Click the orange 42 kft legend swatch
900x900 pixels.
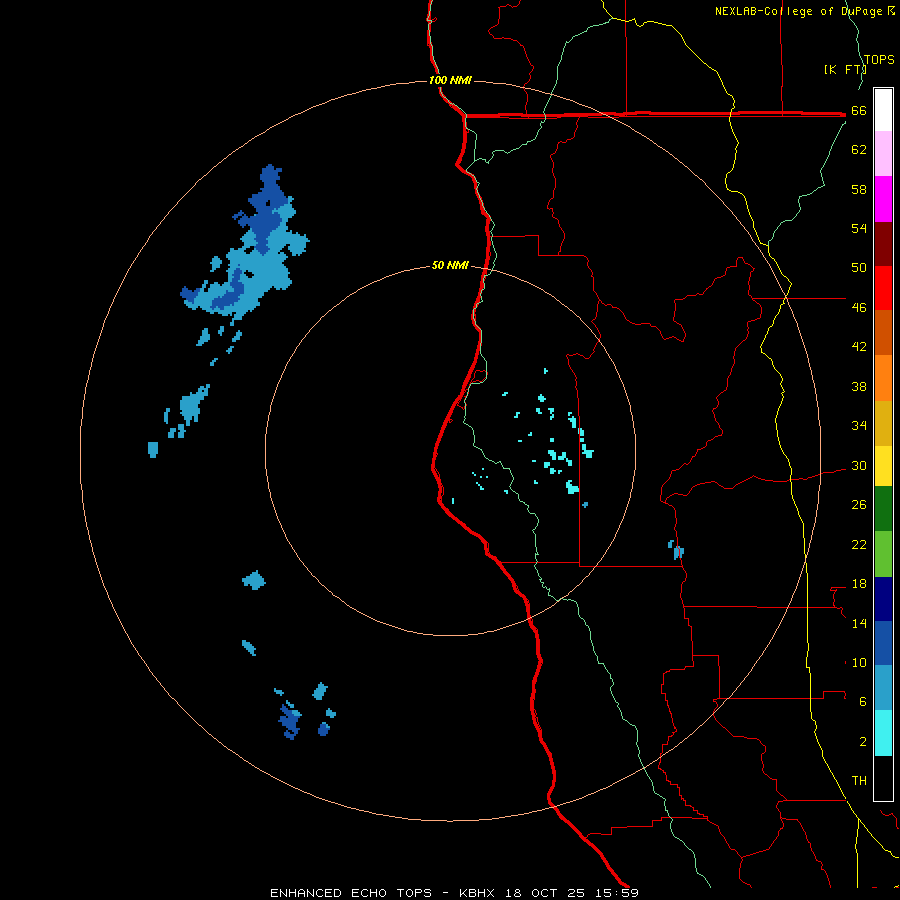click(883, 378)
